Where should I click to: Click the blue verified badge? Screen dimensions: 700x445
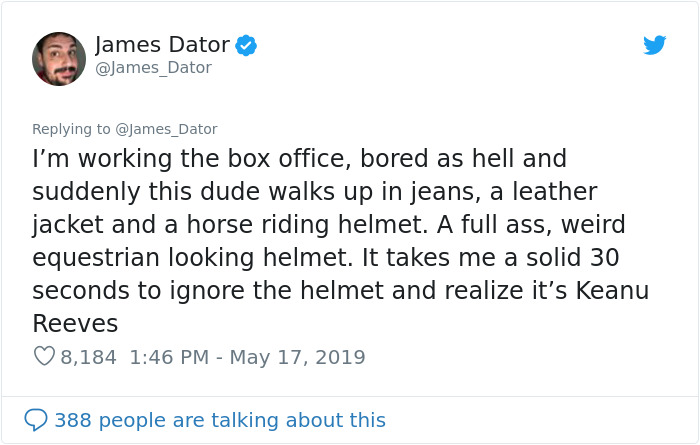click(246, 45)
